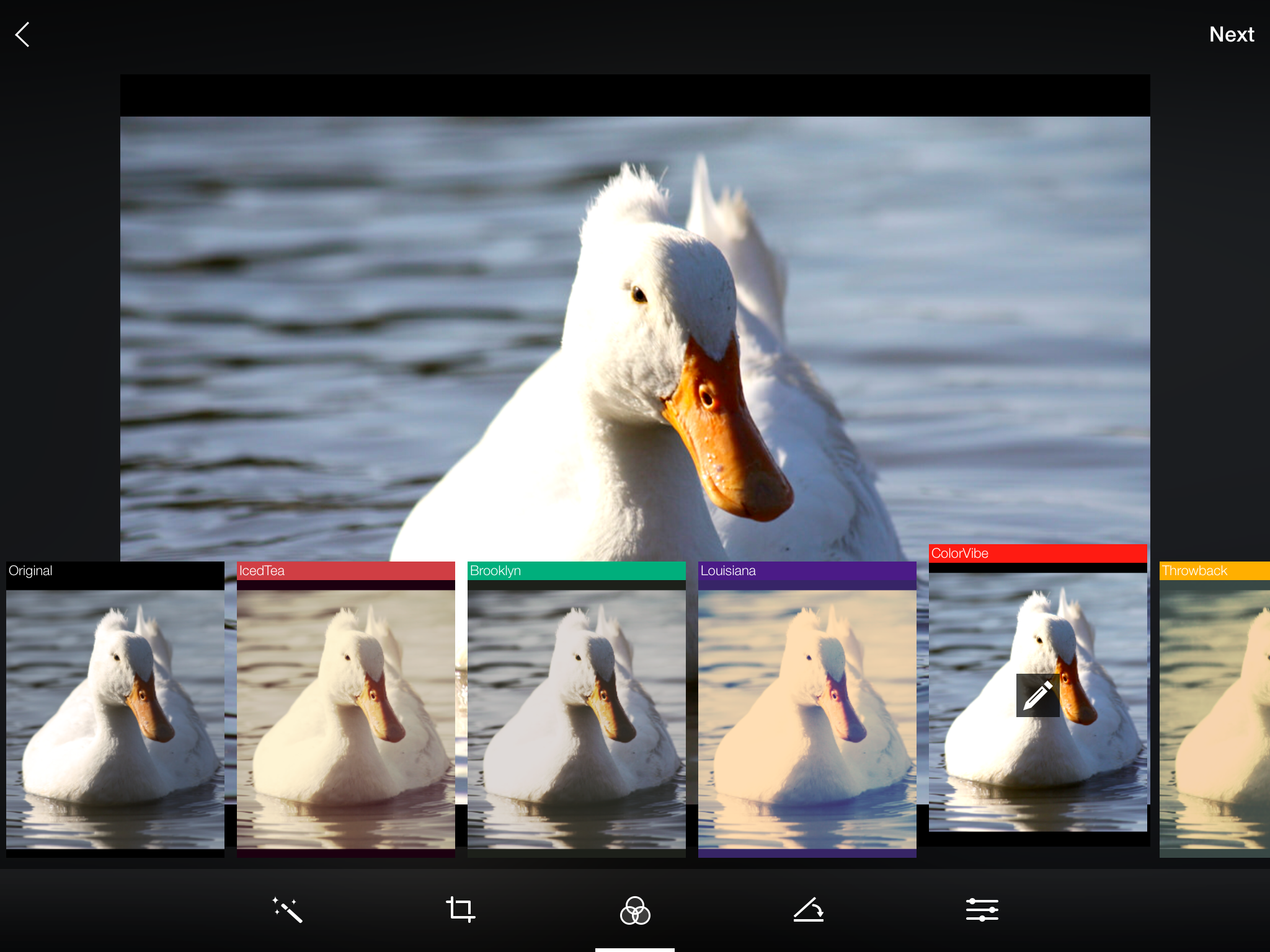
Task: Apply the Throwback filter
Action: coord(1215,710)
